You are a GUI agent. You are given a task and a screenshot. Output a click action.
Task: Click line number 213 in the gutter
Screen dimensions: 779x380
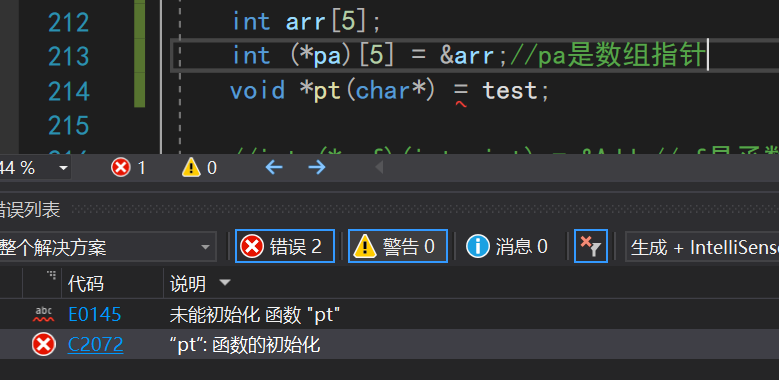69,57
